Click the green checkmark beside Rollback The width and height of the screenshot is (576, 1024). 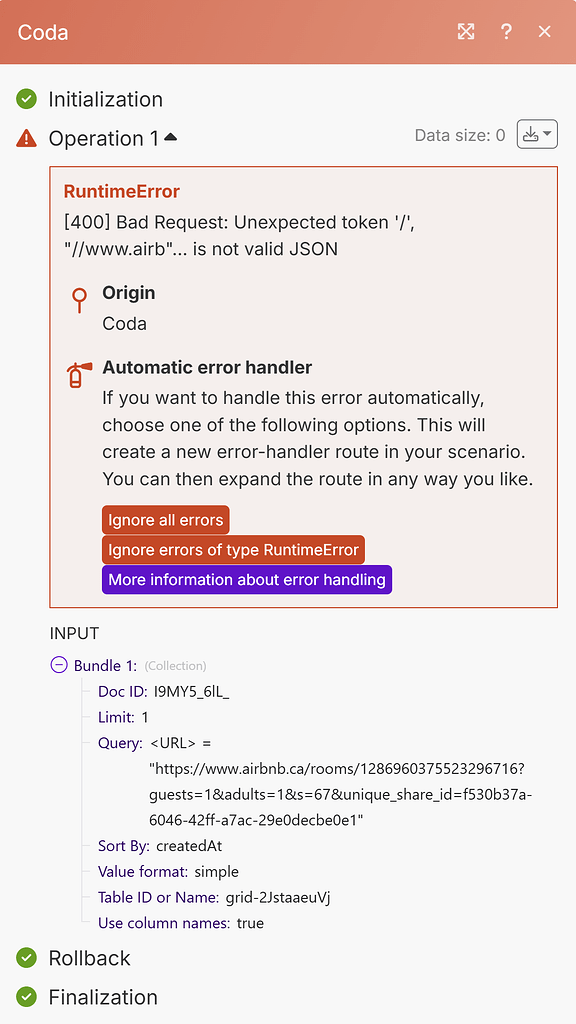(27, 958)
